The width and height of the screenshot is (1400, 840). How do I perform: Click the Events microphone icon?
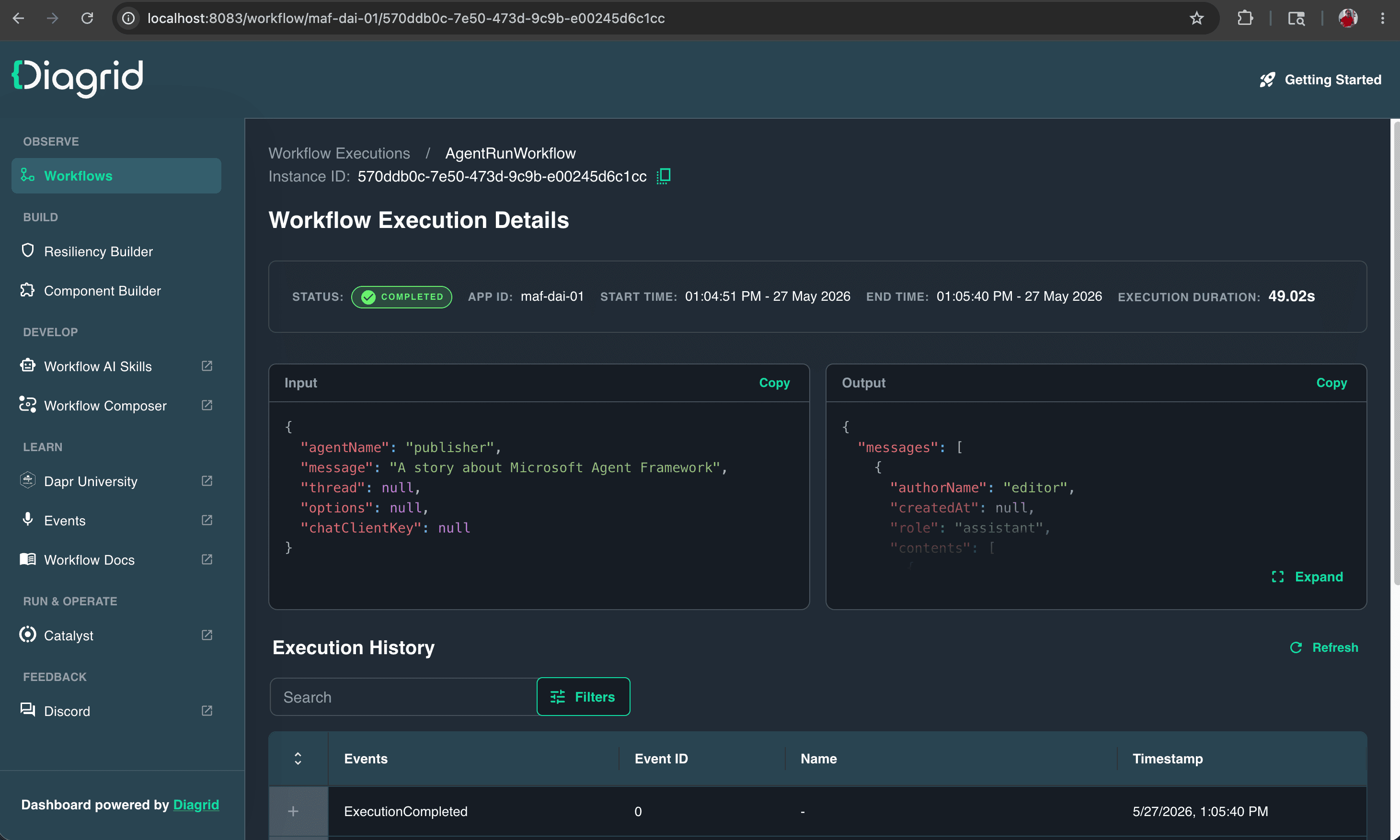[27, 519]
